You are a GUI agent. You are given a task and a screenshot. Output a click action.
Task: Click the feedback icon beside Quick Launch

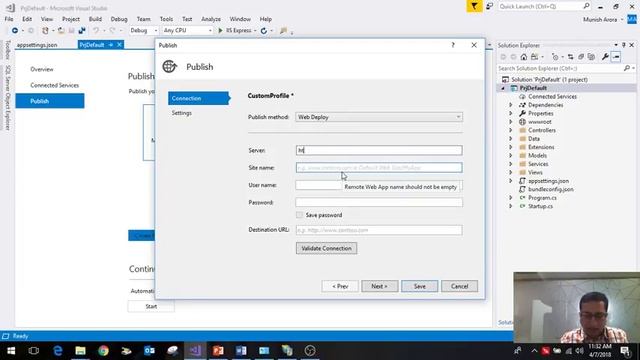489,6
